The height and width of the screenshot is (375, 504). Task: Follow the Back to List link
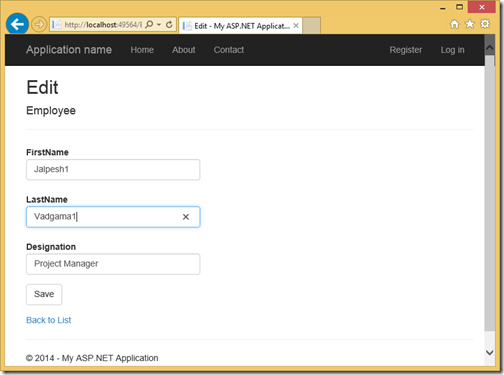click(x=49, y=320)
